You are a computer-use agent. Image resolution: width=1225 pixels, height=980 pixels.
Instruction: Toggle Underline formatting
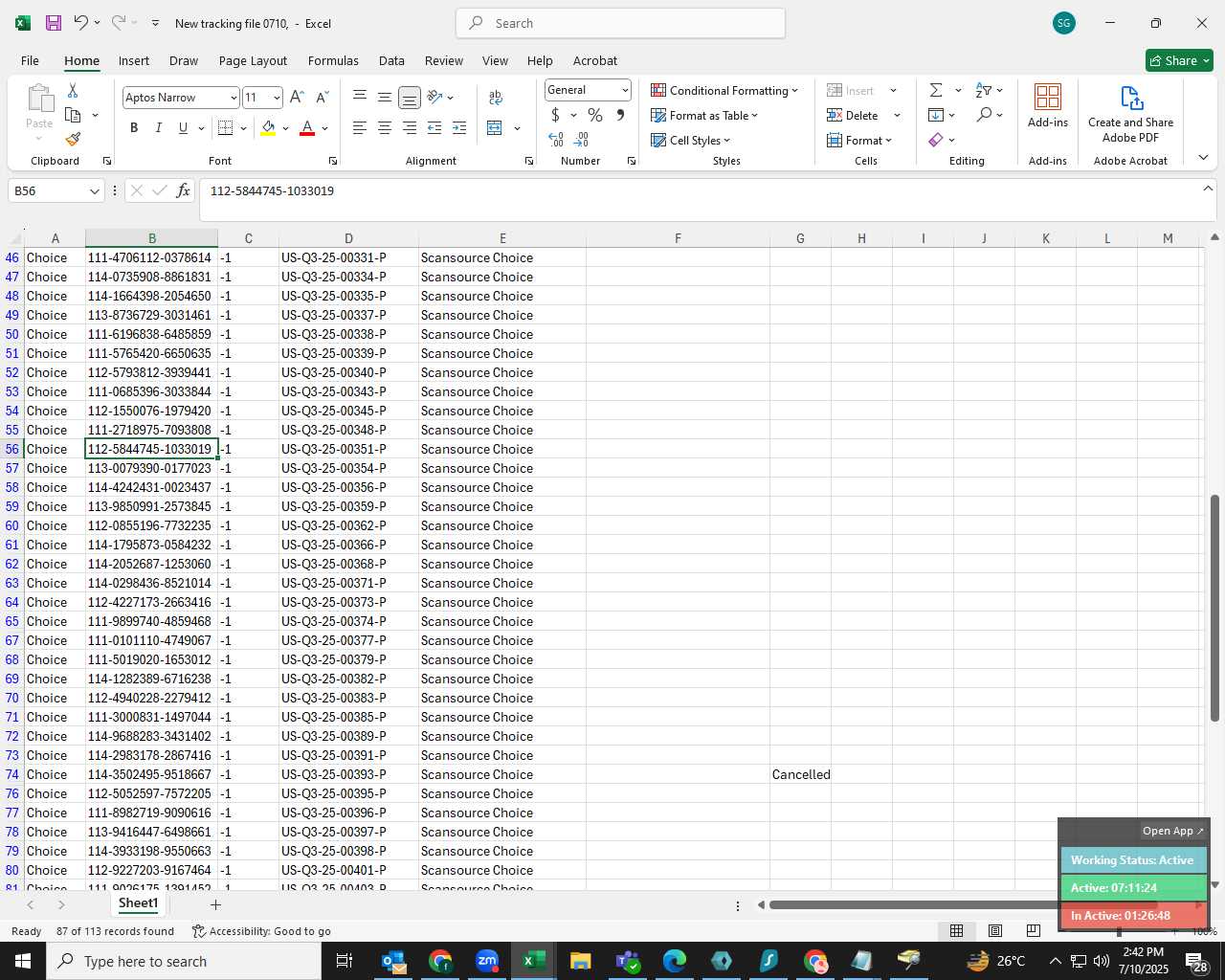(x=183, y=128)
